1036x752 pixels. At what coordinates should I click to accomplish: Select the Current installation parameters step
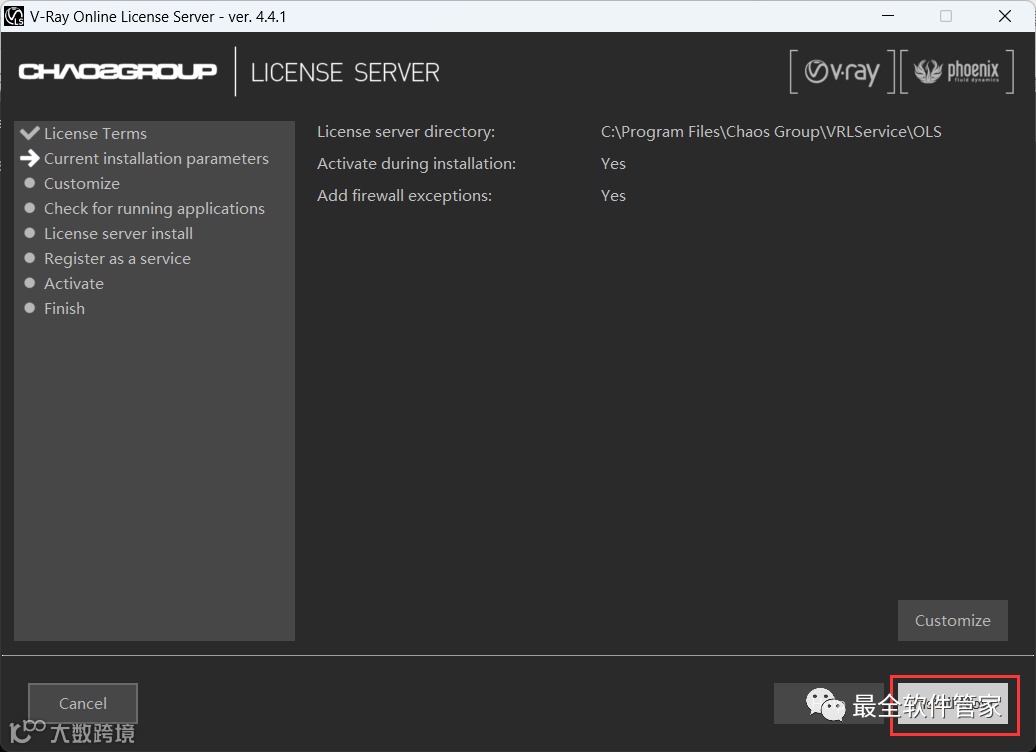click(157, 159)
